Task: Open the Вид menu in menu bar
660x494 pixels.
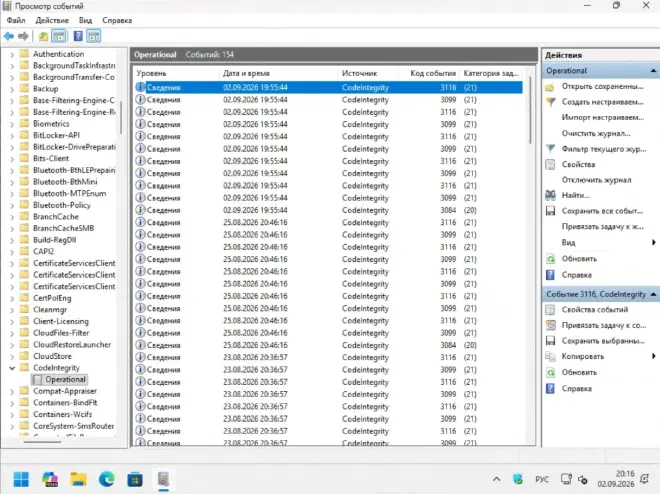Action: 85,20
